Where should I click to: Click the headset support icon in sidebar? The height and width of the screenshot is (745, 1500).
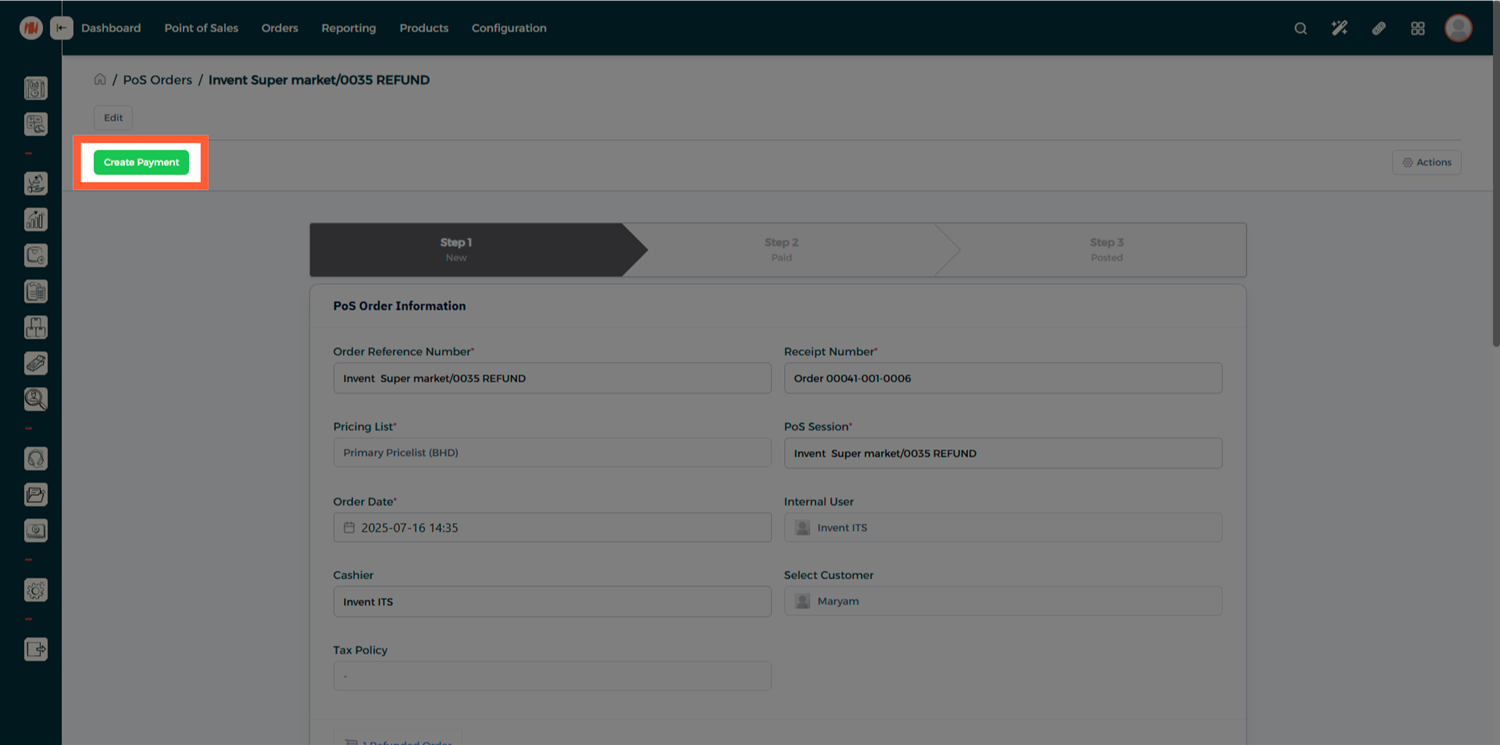(36, 459)
